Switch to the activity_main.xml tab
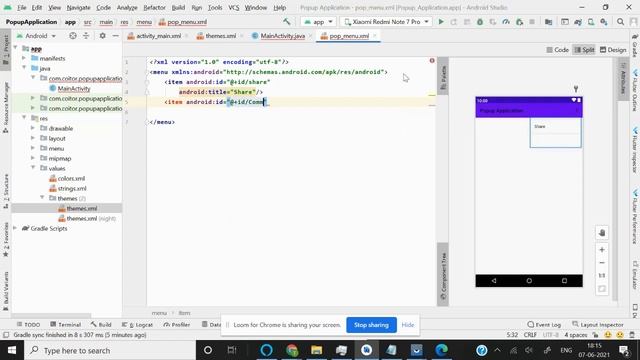This screenshot has height=360, width=640. click(x=158, y=36)
